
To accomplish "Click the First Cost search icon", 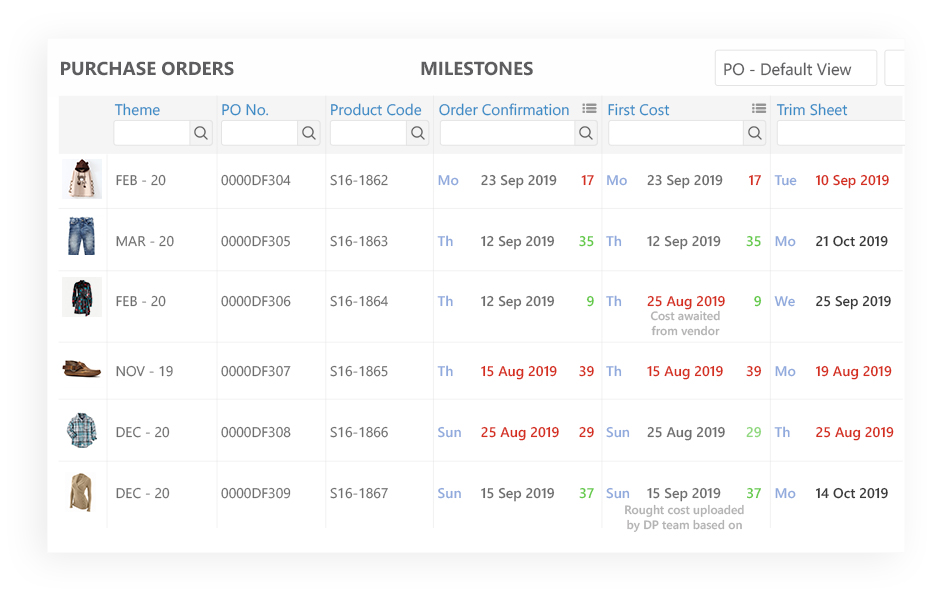I will [x=754, y=133].
